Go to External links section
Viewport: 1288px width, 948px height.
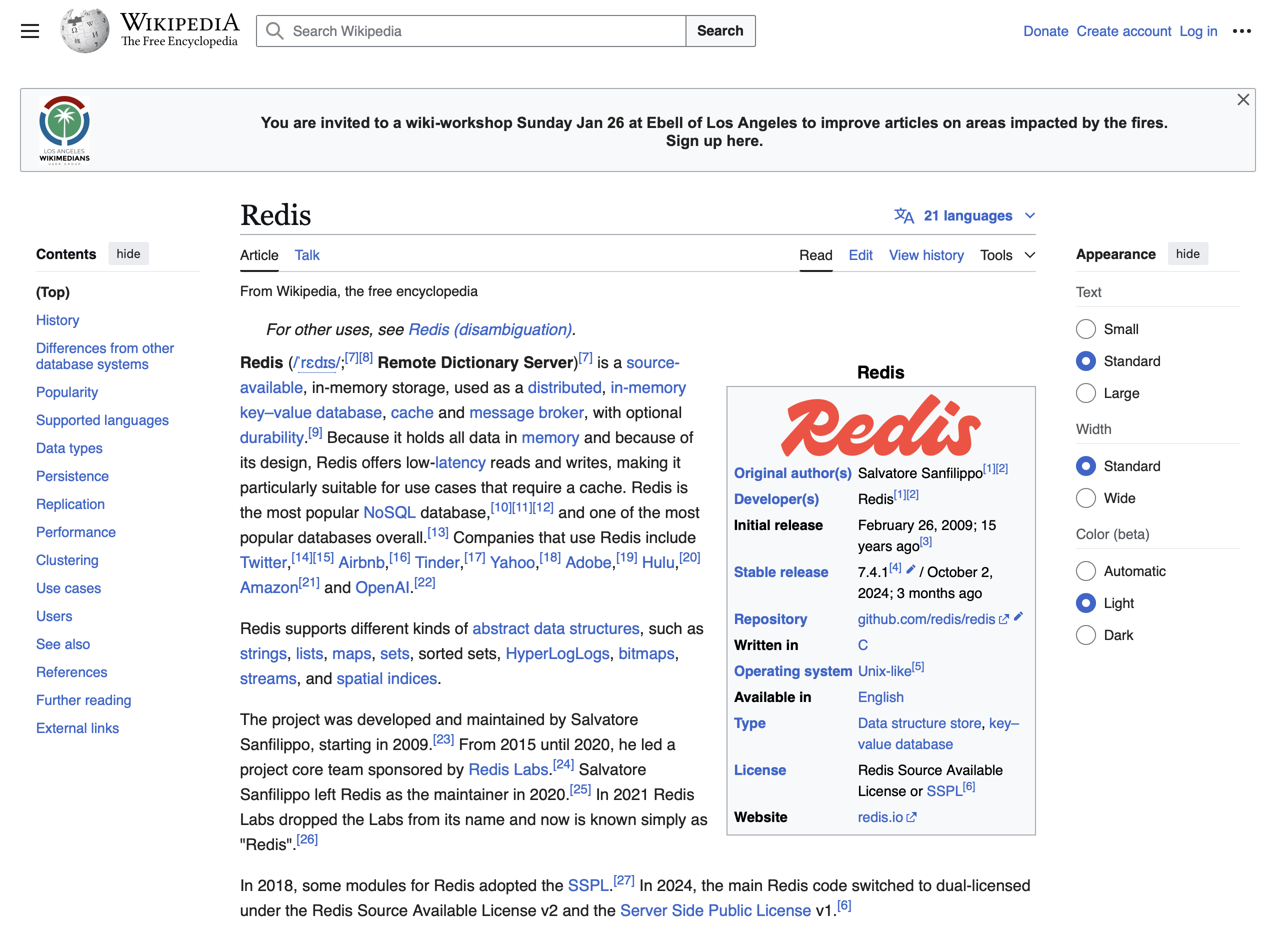(x=77, y=729)
